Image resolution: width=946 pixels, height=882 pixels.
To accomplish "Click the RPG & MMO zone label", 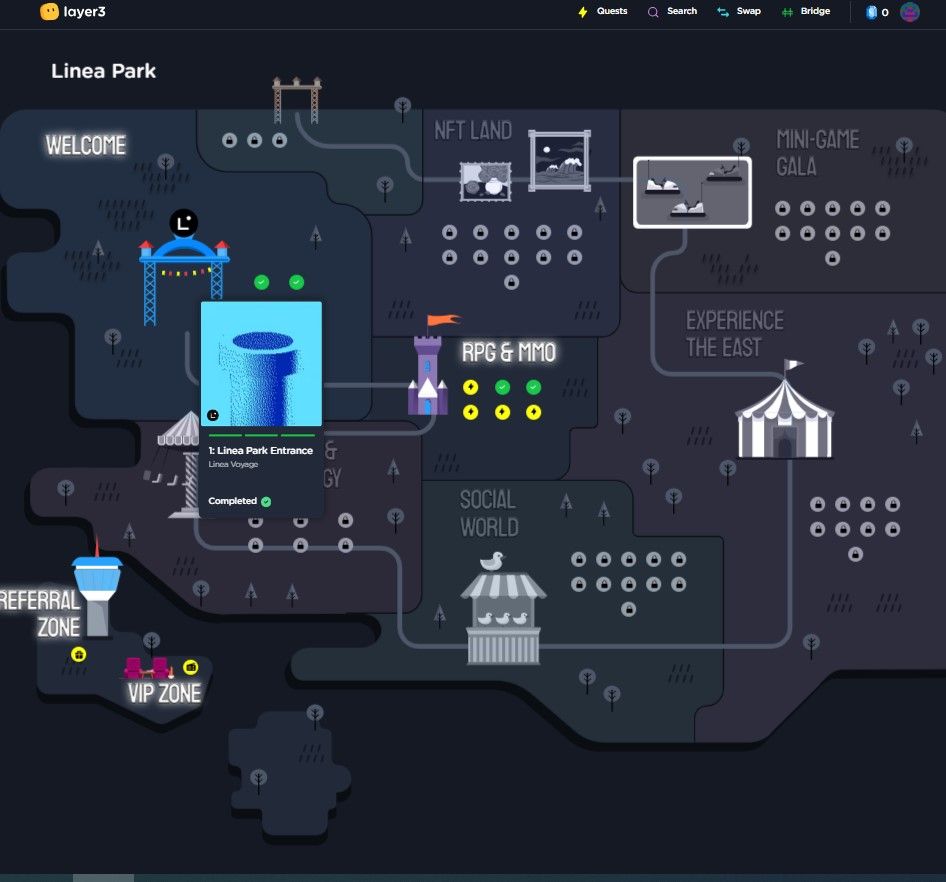I will [x=509, y=352].
